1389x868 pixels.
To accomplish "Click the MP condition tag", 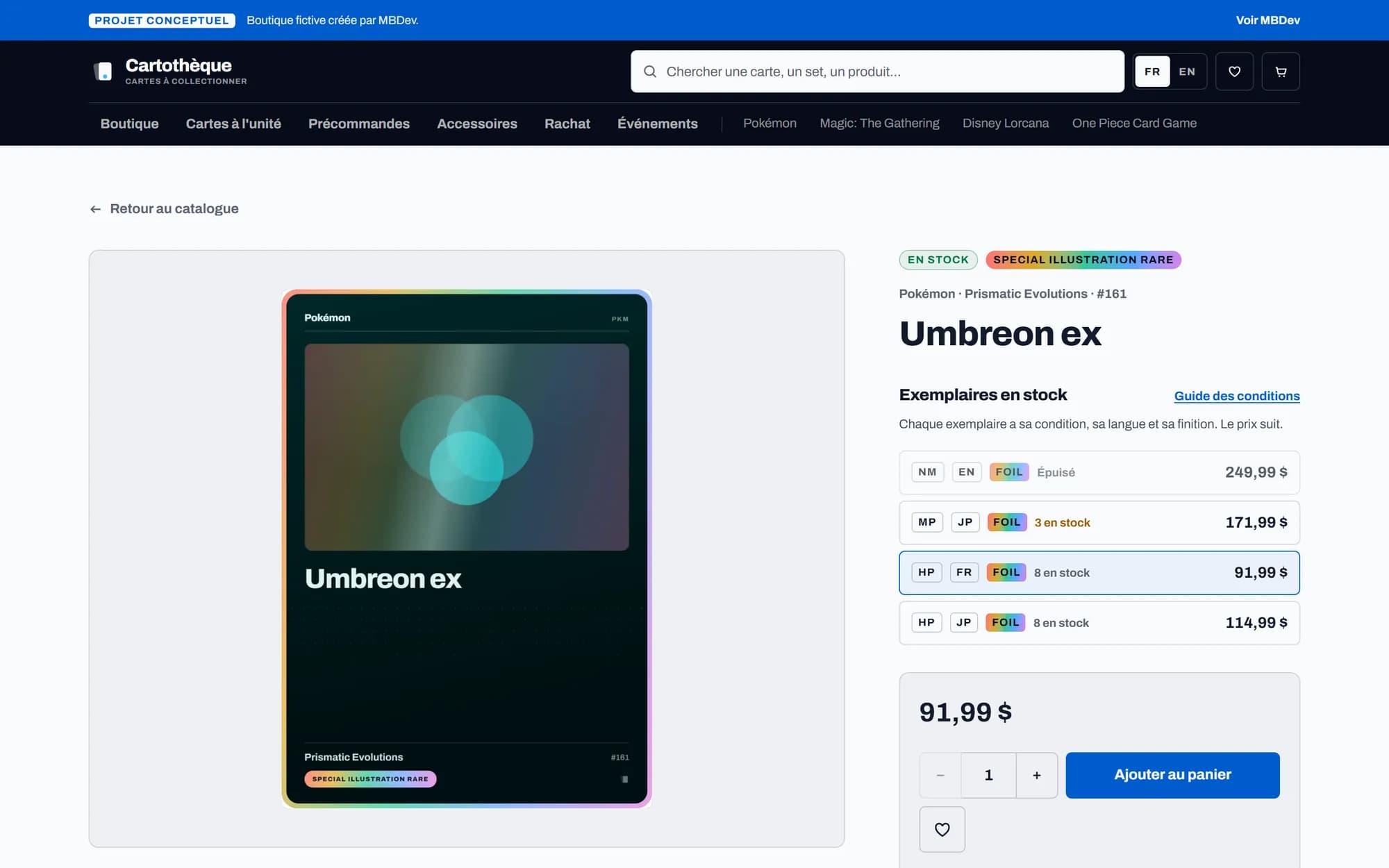I will tap(927, 522).
